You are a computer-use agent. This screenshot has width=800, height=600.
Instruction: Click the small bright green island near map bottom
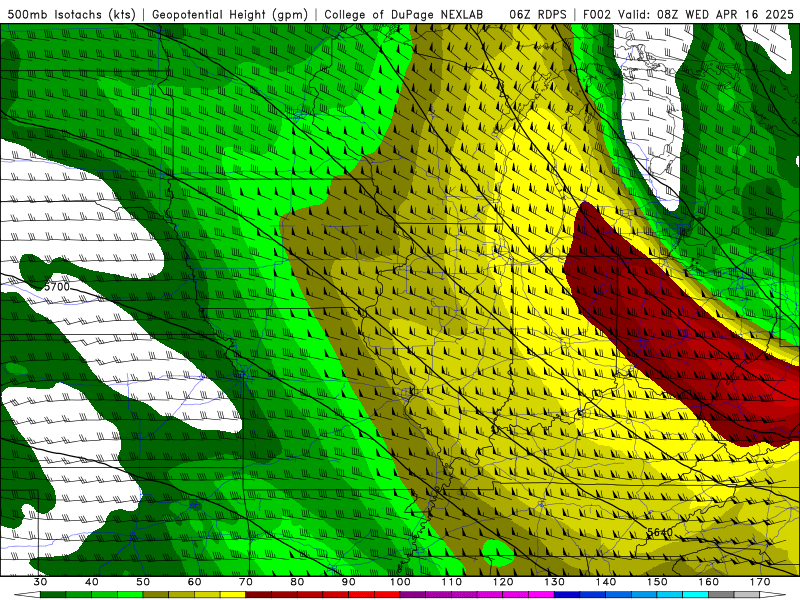point(497,553)
